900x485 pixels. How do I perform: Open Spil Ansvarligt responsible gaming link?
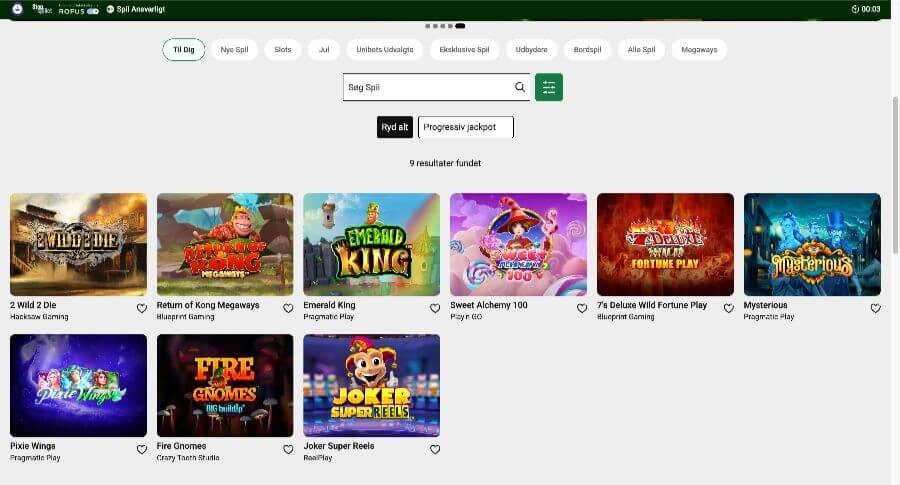coord(135,9)
